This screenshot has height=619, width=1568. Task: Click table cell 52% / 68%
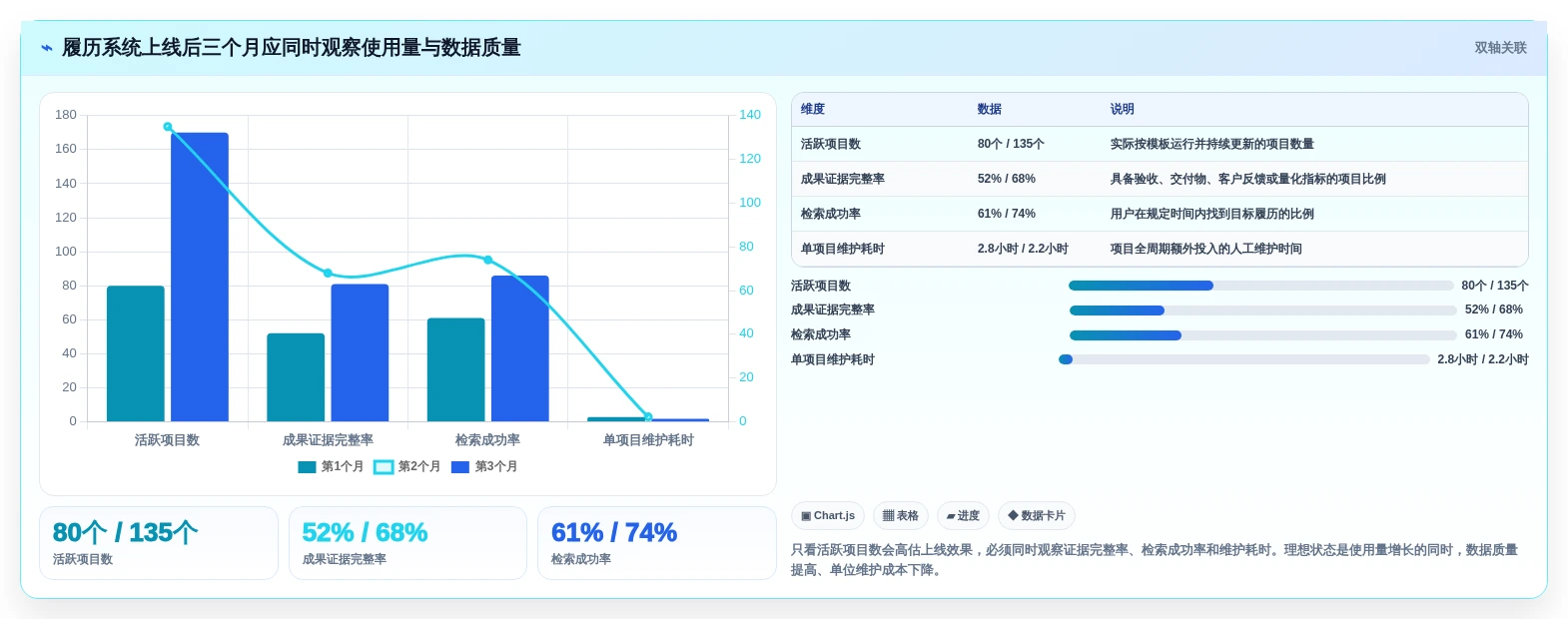point(1007,179)
